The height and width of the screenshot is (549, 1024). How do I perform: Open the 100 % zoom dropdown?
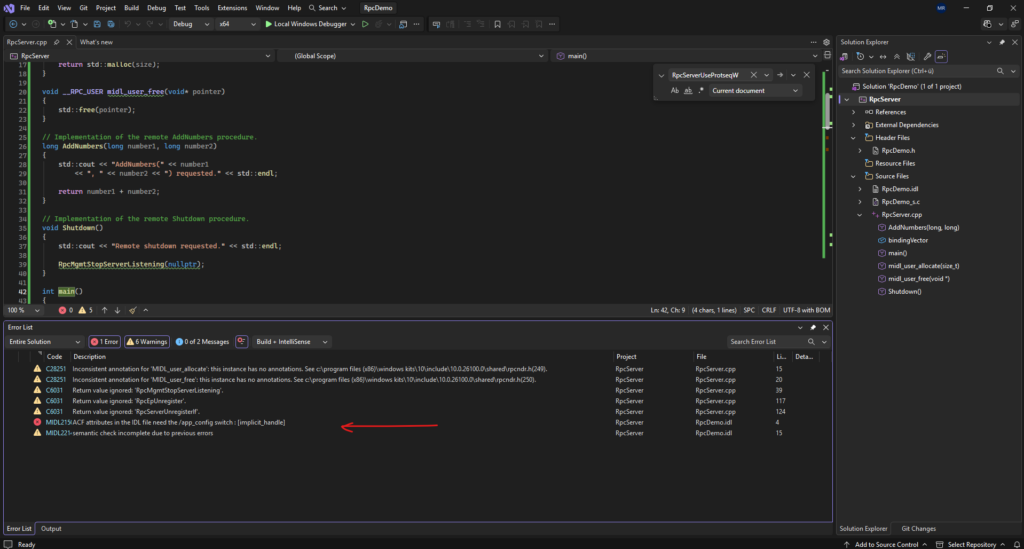tap(24, 311)
